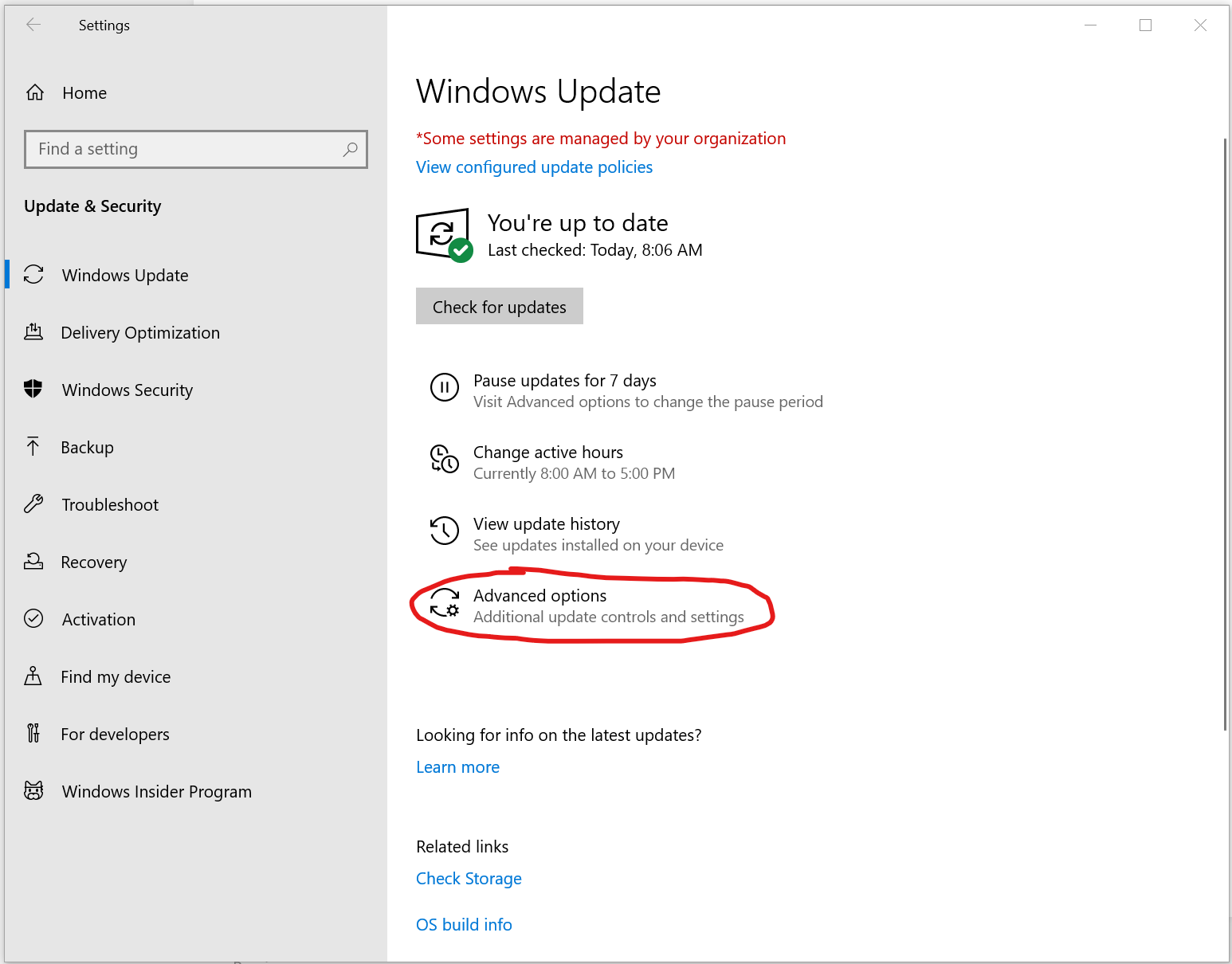Click the Windows Update sync icon in sidebar
Image resolution: width=1232 pixels, height=964 pixels.
(33, 275)
